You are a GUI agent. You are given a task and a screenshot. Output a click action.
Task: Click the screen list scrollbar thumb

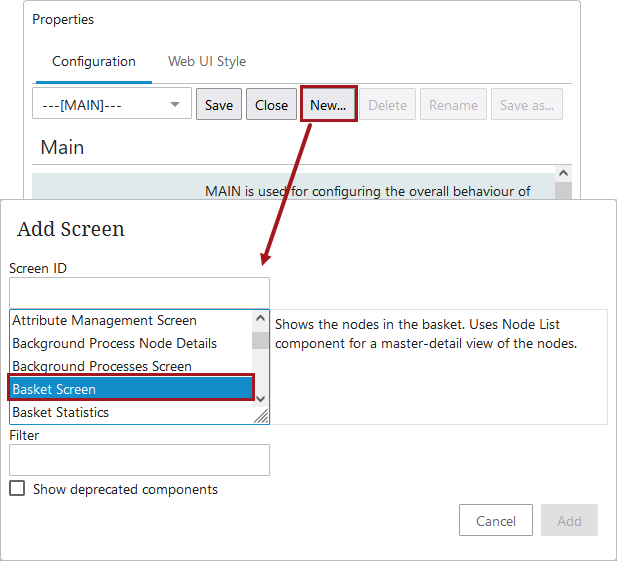click(260, 339)
